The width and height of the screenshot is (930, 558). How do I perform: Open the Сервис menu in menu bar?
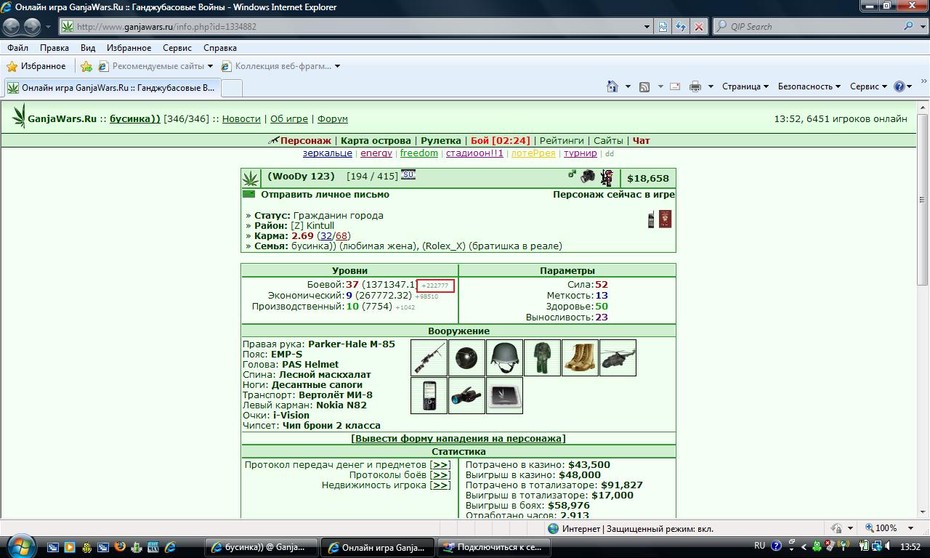pyautogui.click(x=177, y=48)
